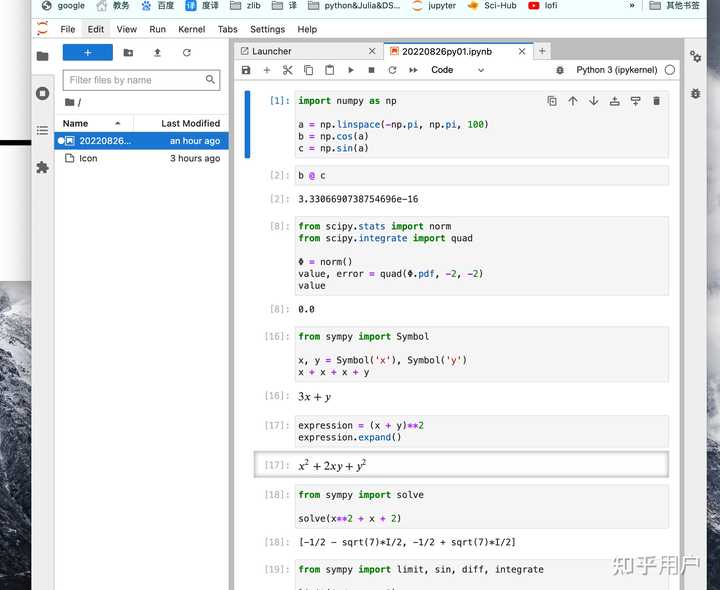Run the selected cell with the play button
The height and width of the screenshot is (590, 720).
point(350,70)
